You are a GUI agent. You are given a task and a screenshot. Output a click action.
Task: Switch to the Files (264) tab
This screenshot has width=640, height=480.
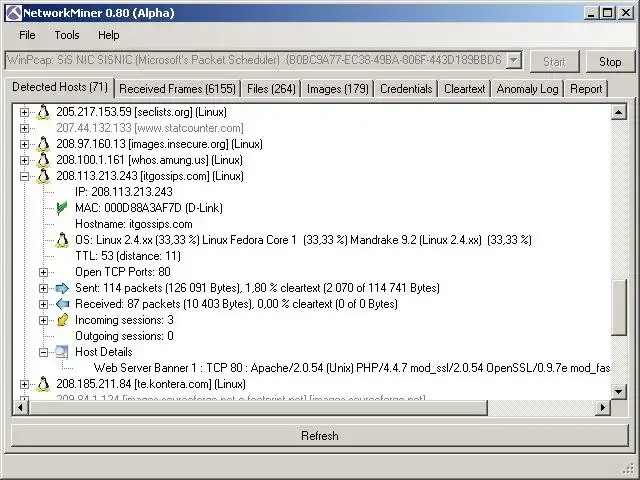[x=271, y=89]
